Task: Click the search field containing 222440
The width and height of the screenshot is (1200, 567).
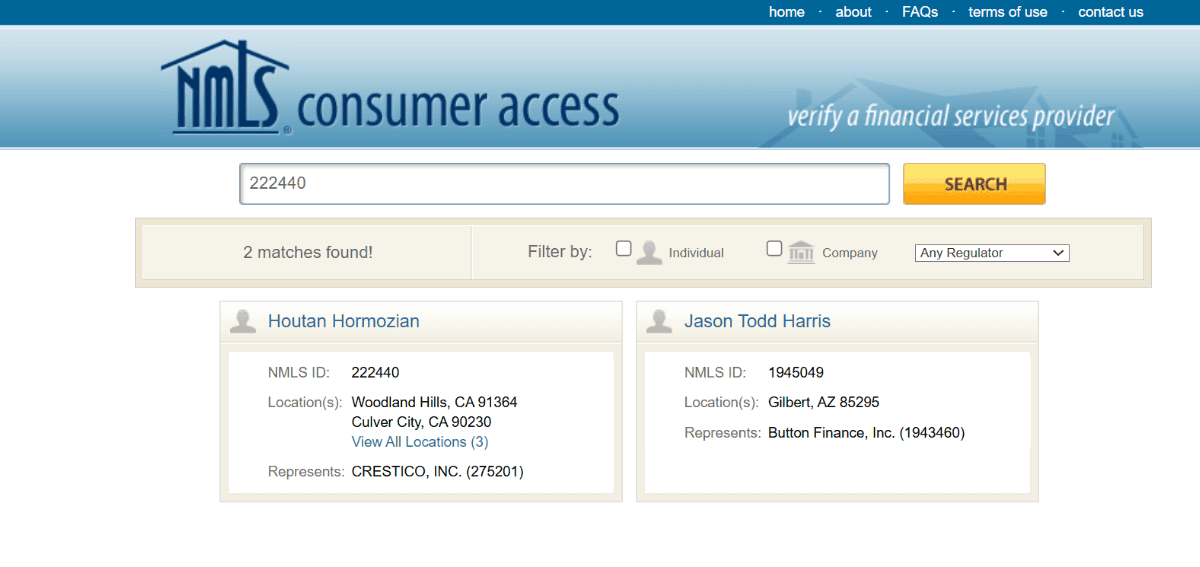Action: (564, 184)
